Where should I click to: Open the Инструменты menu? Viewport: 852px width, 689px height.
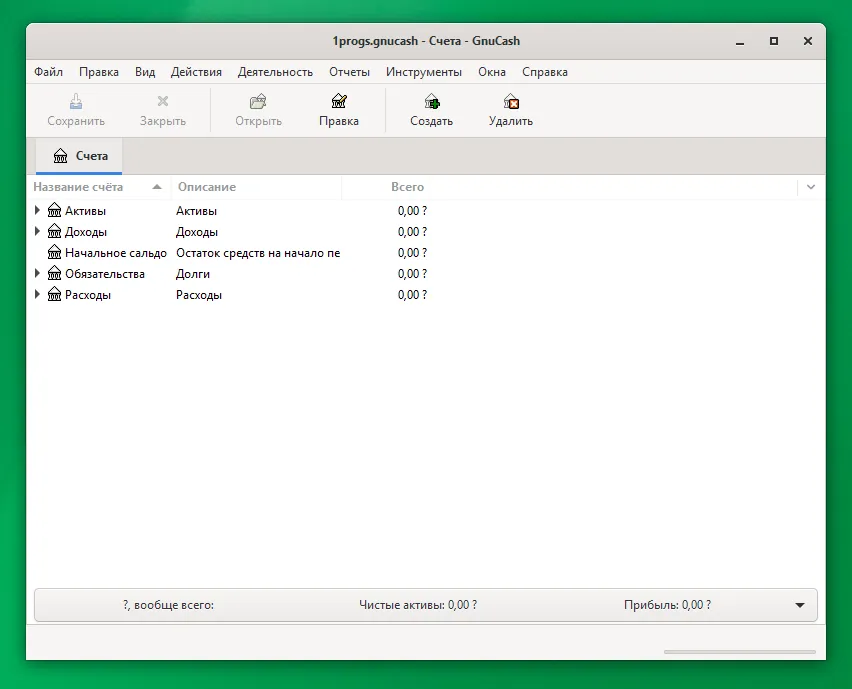coord(424,72)
